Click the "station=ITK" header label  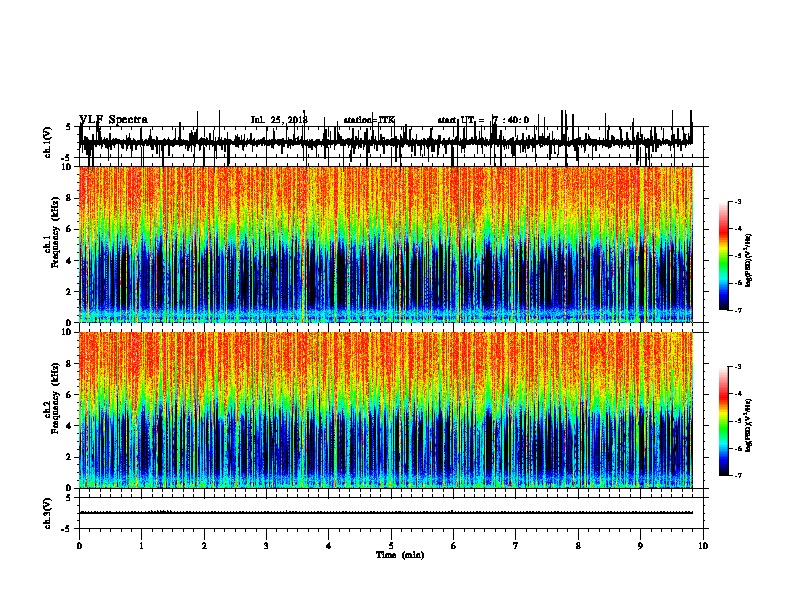coord(369,120)
